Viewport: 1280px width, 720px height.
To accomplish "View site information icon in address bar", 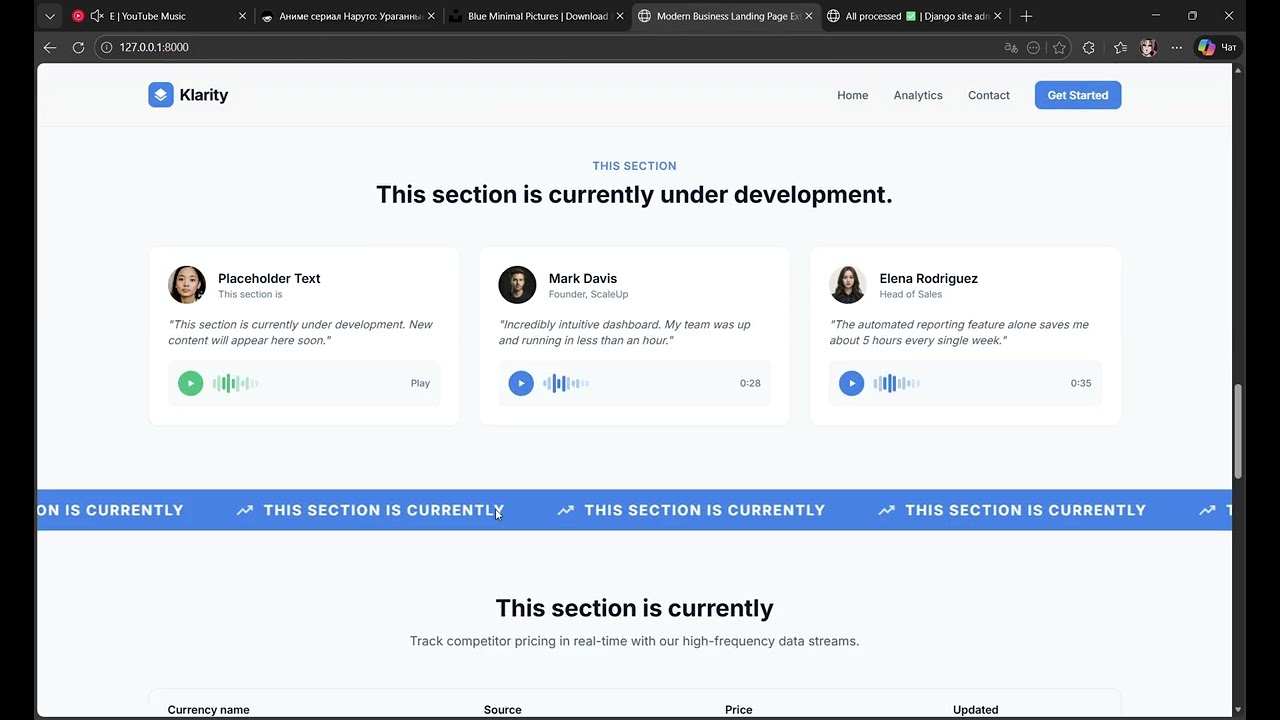I will (107, 47).
